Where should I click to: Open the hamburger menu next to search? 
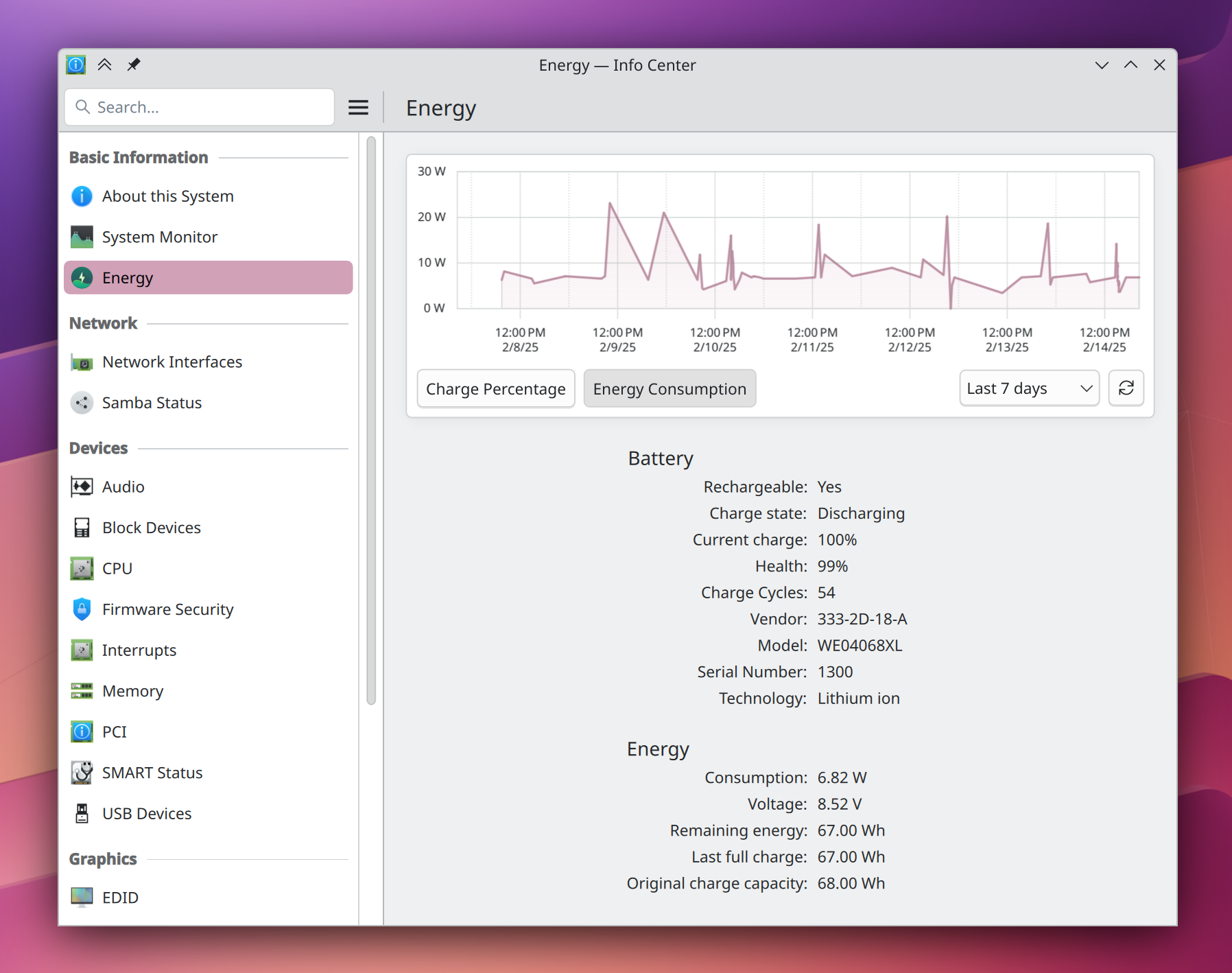(358, 108)
